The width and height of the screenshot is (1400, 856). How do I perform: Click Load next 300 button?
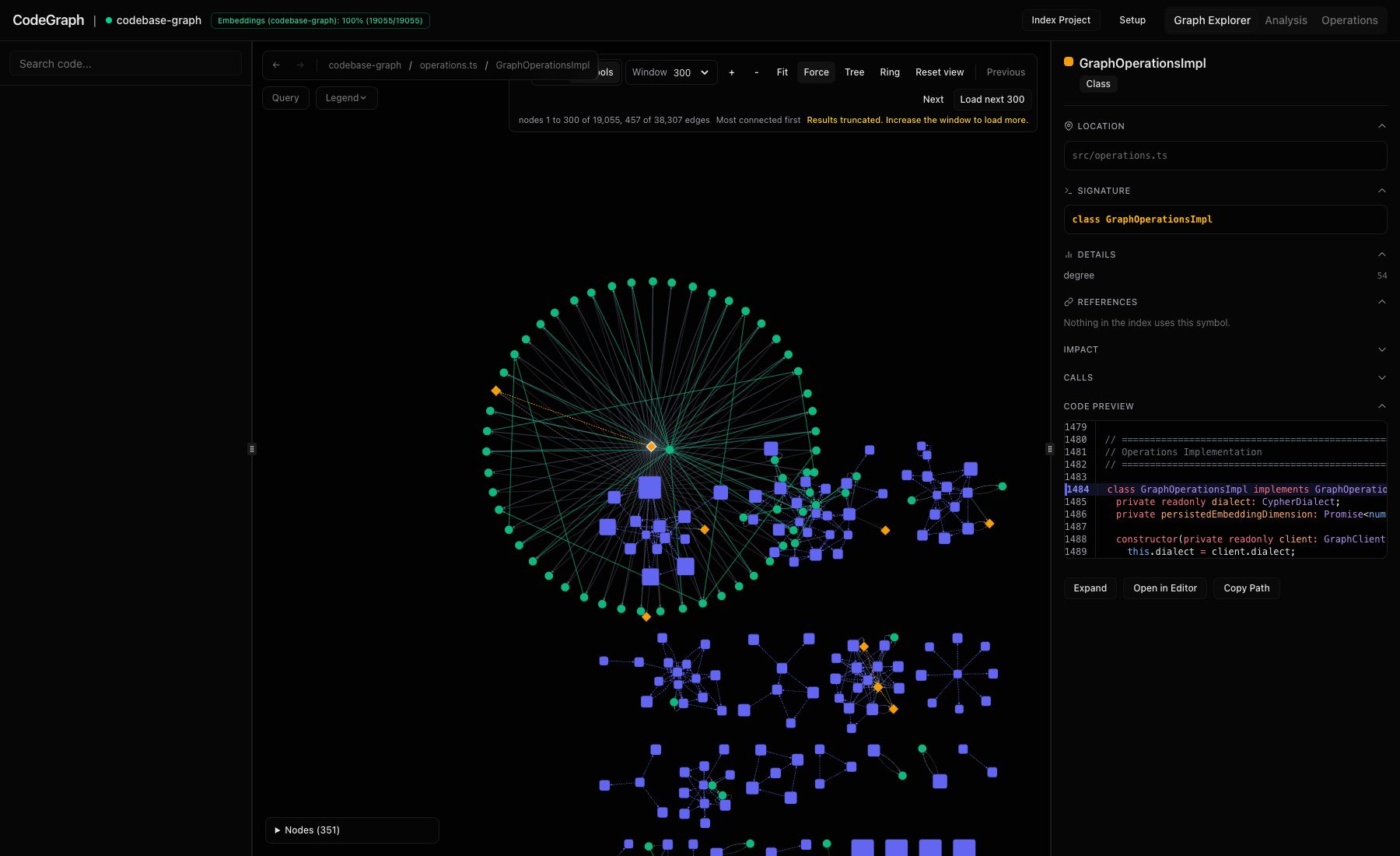click(x=992, y=100)
